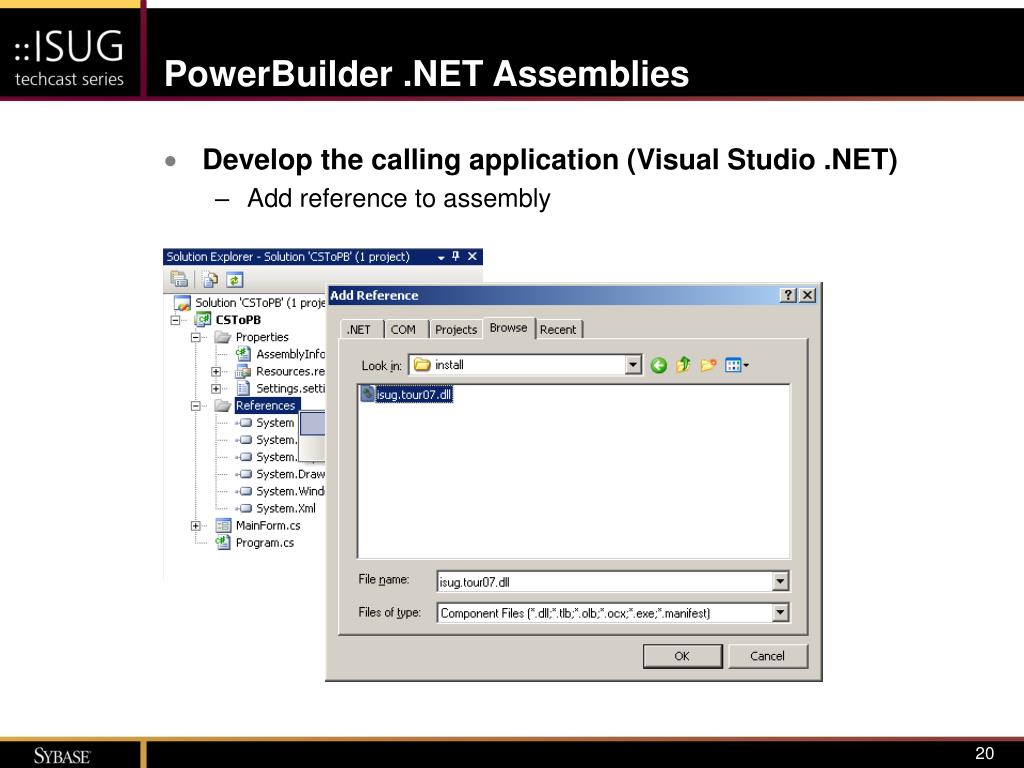Select the Browse tab
The height and width of the screenshot is (768, 1024).
pos(508,328)
